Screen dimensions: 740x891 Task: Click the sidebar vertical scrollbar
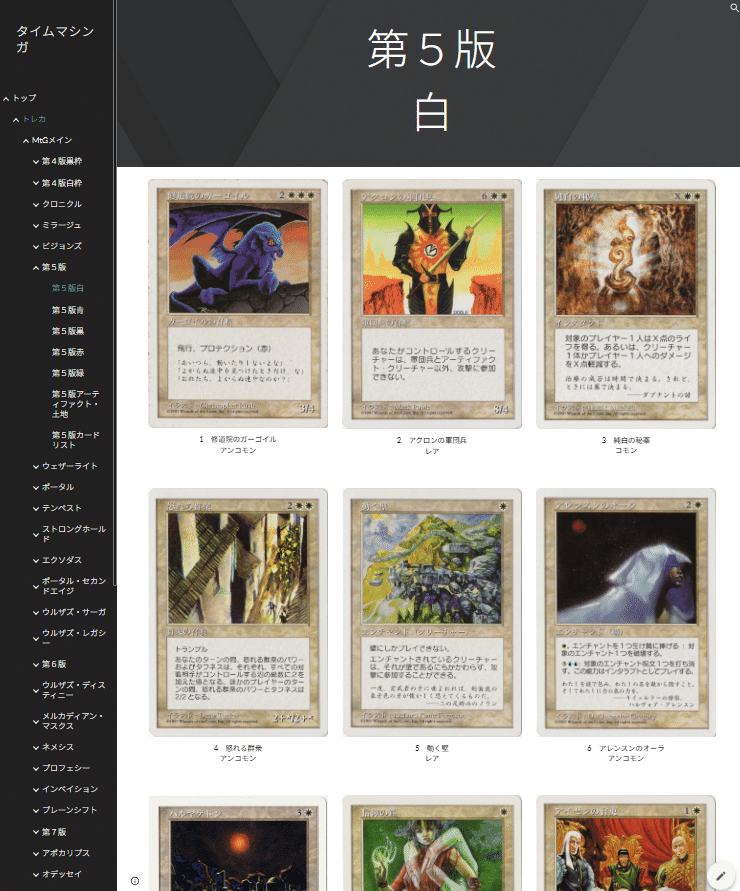(x=115, y=300)
